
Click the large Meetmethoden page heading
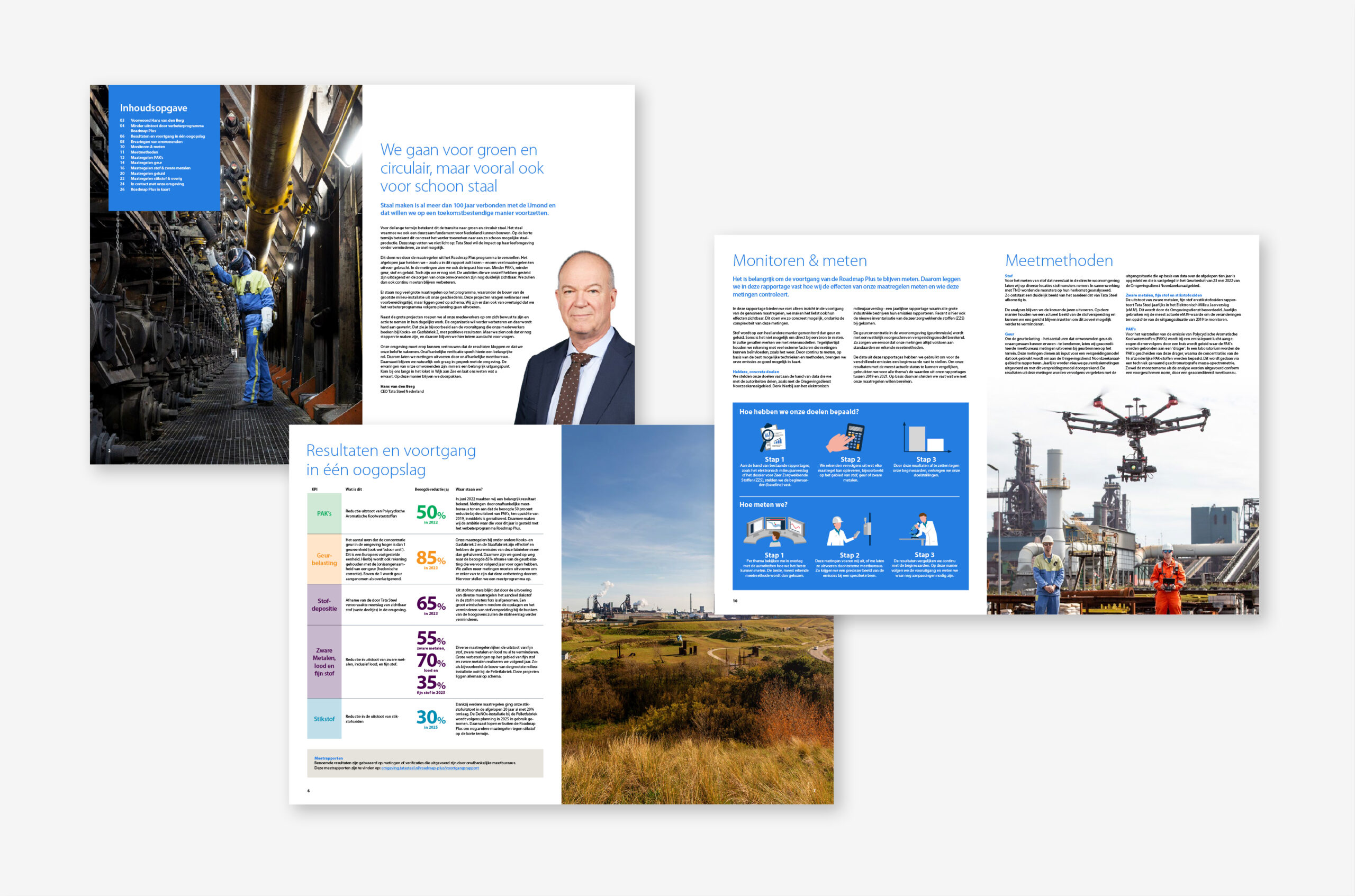(1059, 260)
